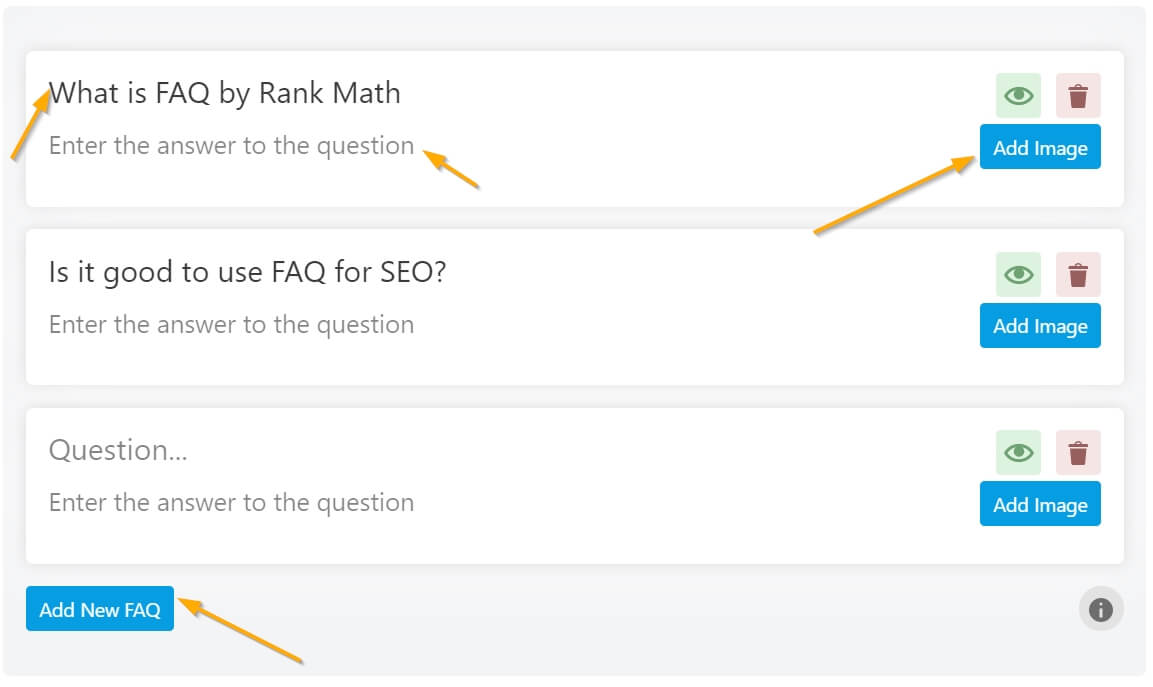Click the answer field under 'What is FAQ by Rank Math'
Image resolution: width=1153 pixels, height=687 pixels.
pyautogui.click(x=232, y=145)
